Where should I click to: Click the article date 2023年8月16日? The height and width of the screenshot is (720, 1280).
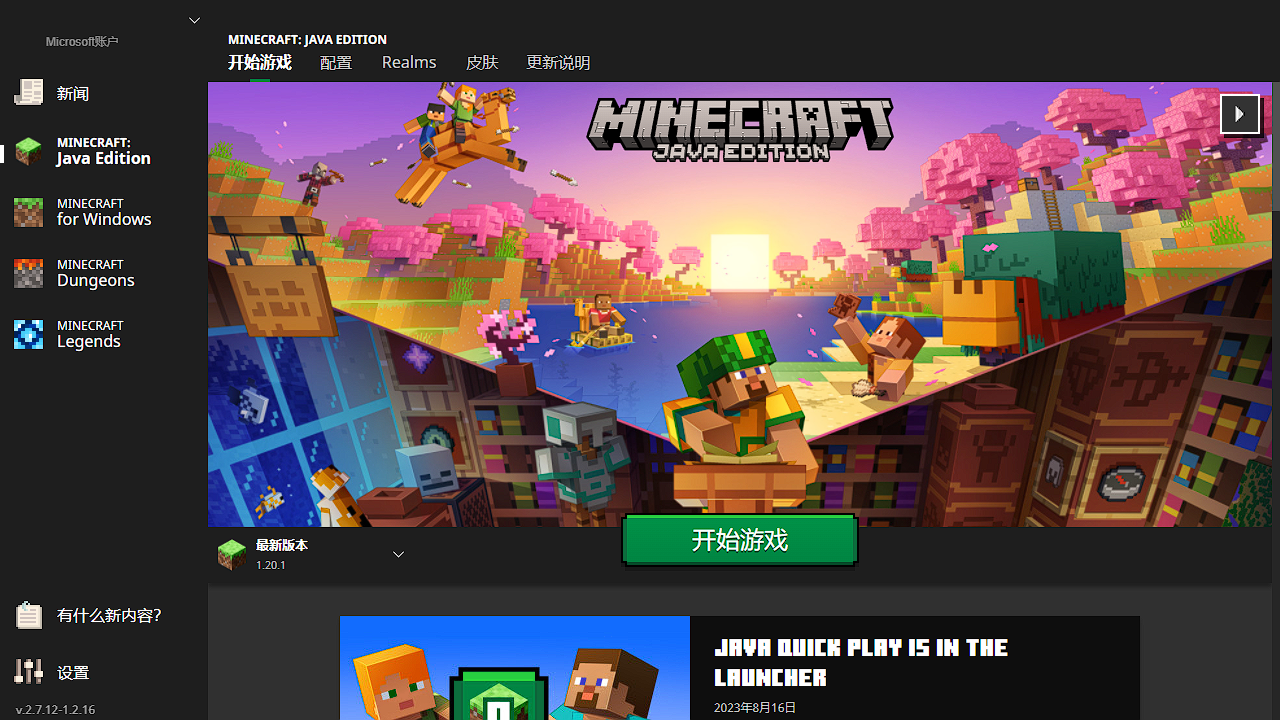[x=755, y=707]
